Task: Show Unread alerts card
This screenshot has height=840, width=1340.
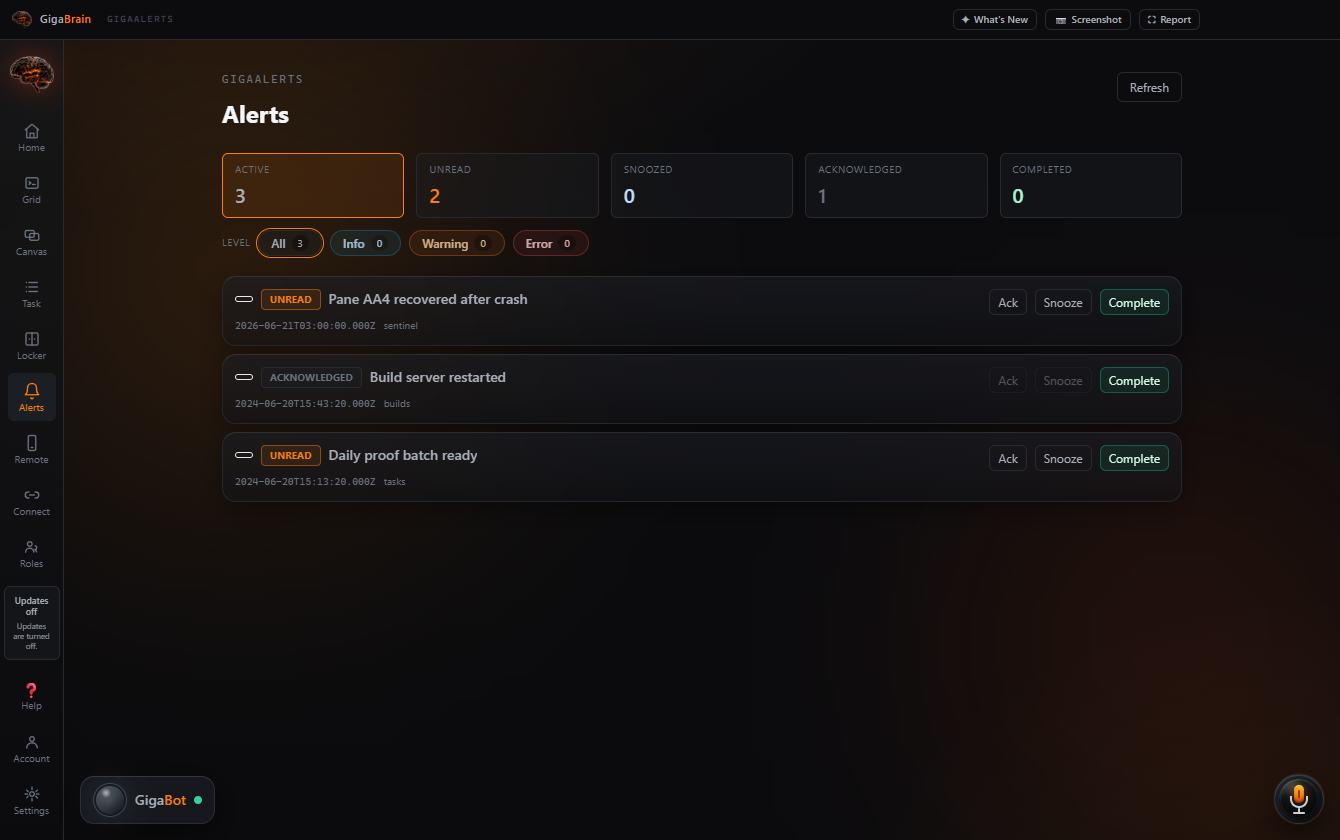Action: [x=507, y=185]
